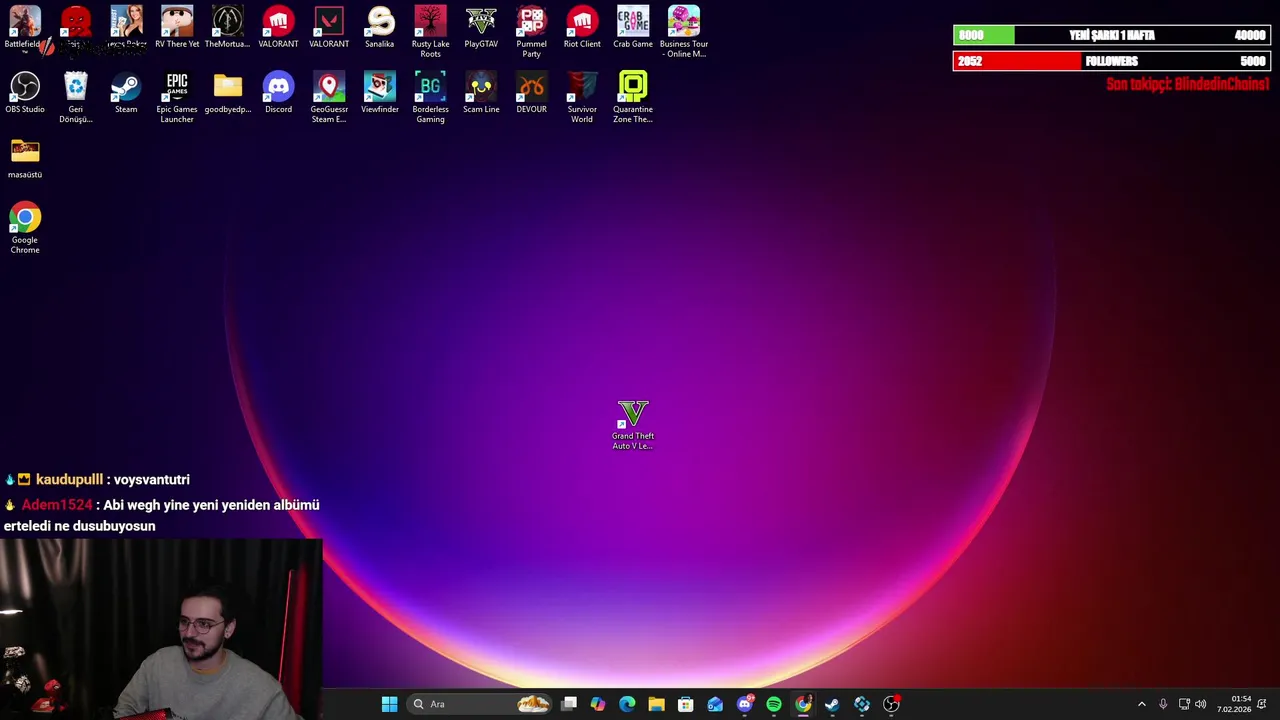Launch Steam from the desktop
Image resolution: width=1280 pixels, height=720 pixels.
pos(126,93)
